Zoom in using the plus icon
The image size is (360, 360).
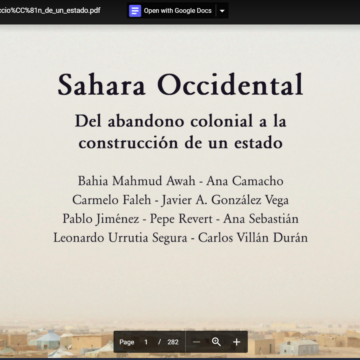coord(237,342)
